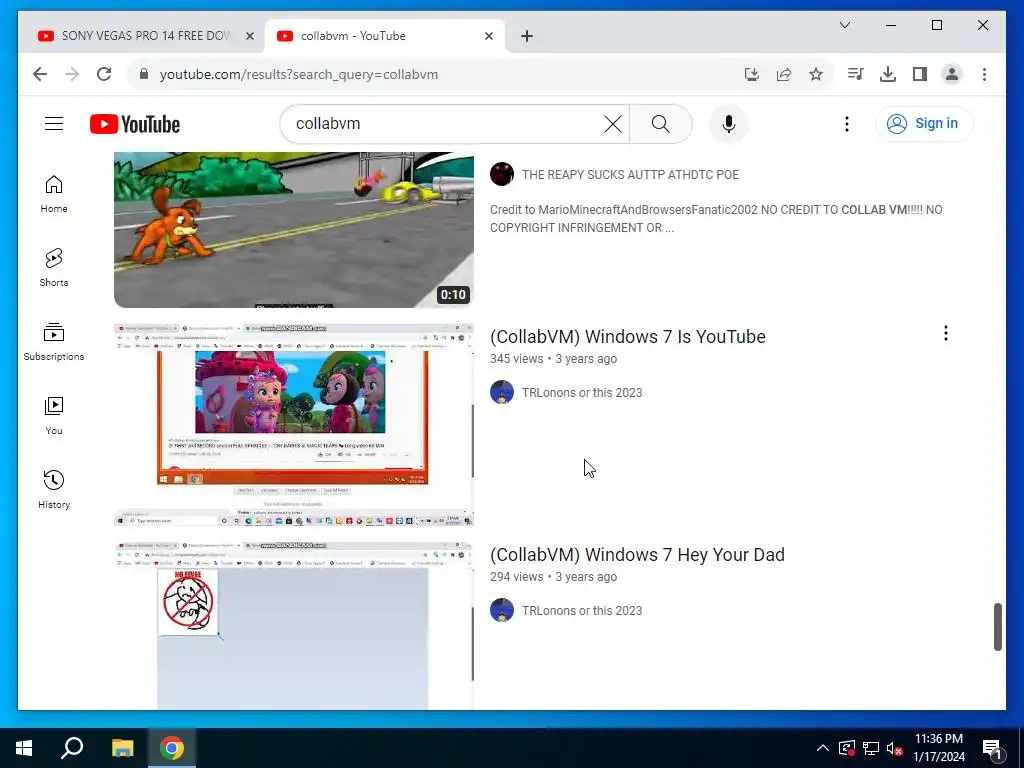Open Windows 7 Is YouTube thumbnail
This screenshot has width=1024, height=768.
click(294, 424)
